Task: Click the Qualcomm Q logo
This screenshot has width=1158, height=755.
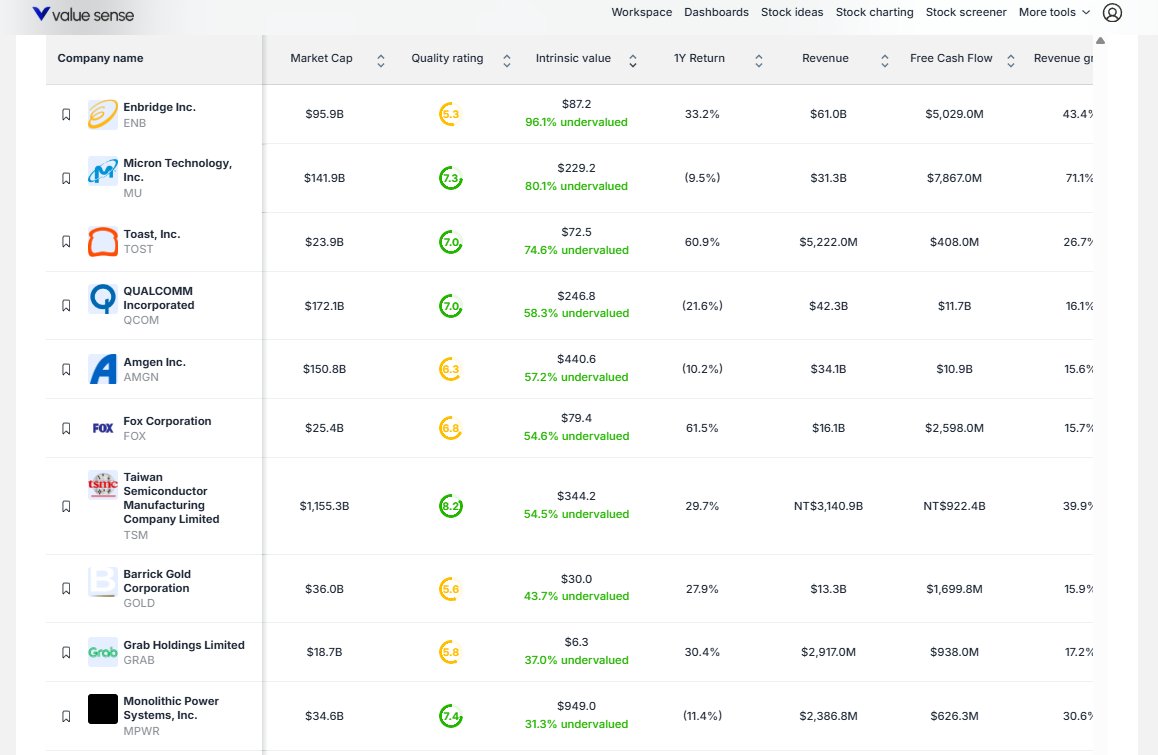Action: pyautogui.click(x=103, y=298)
